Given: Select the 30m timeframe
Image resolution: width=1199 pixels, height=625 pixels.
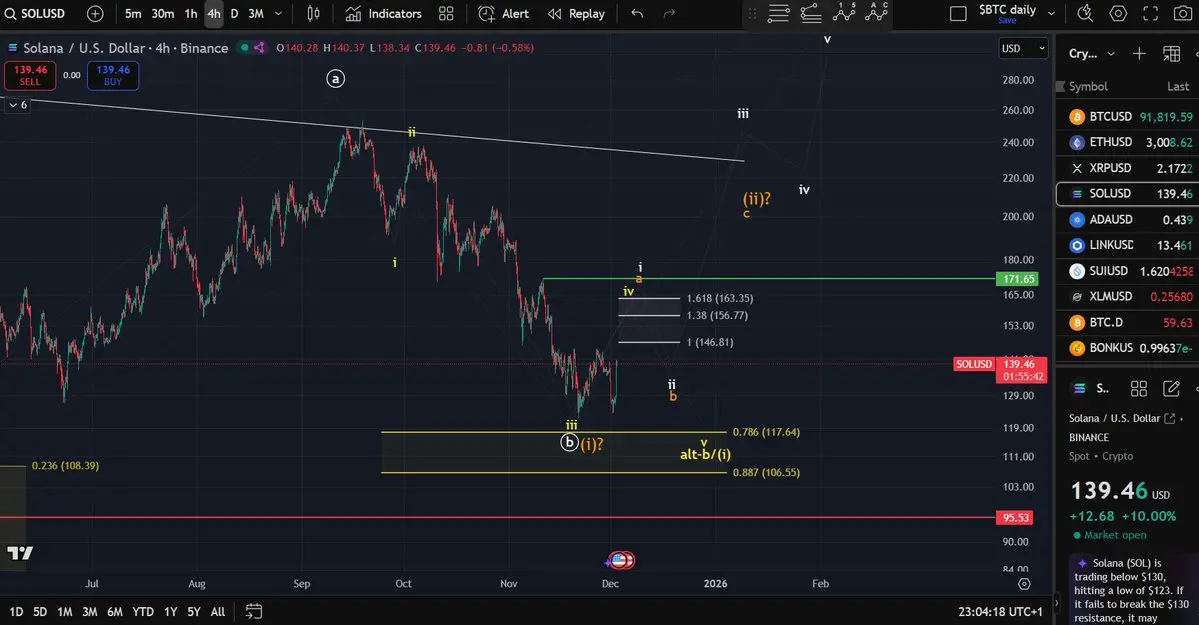Looking at the screenshot, I should coord(162,14).
